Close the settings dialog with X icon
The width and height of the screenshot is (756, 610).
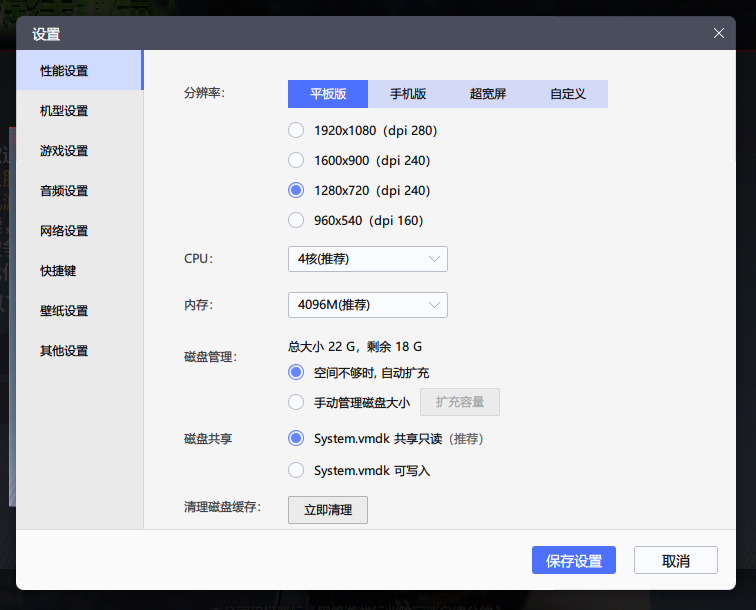718,33
